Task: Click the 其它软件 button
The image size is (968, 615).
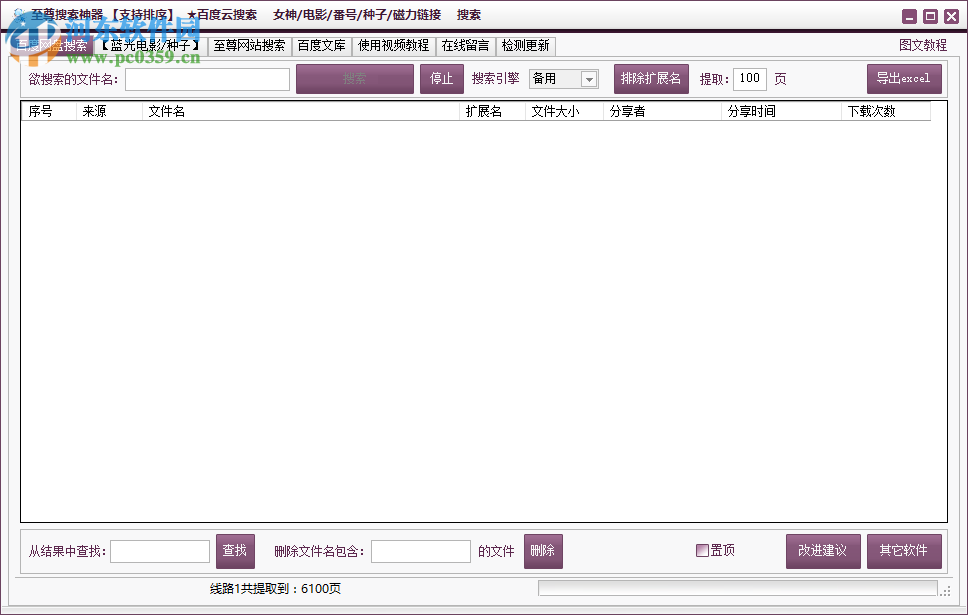Action: click(x=904, y=551)
